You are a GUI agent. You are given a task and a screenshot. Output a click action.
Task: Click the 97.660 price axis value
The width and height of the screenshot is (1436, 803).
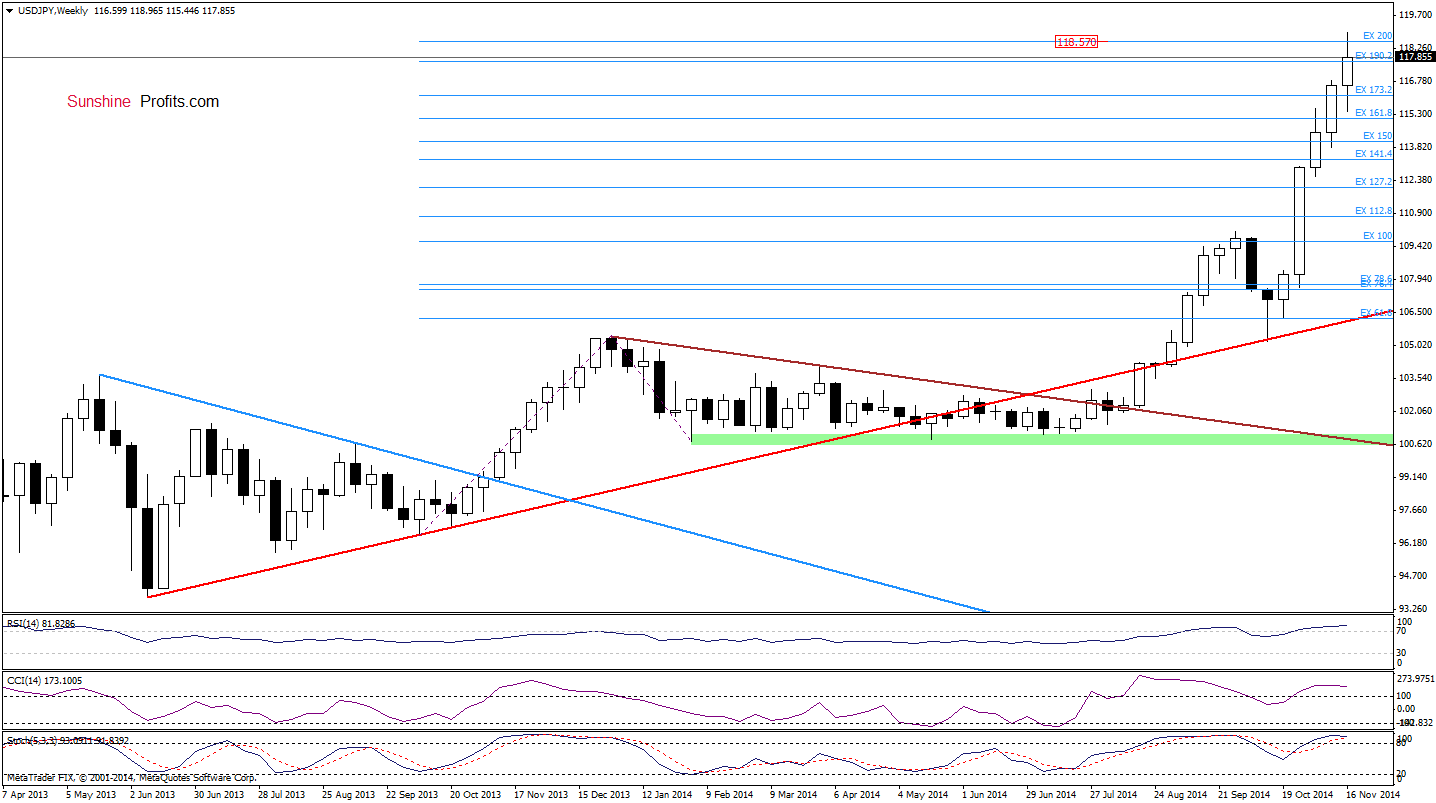[1414, 510]
